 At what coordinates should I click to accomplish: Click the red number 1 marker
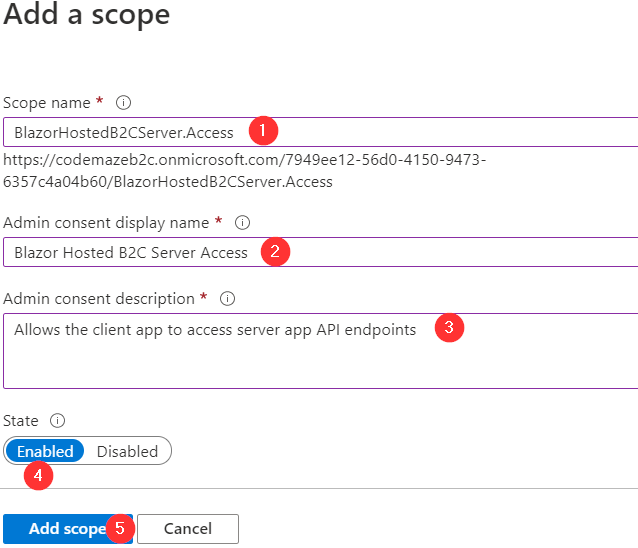[x=263, y=131]
